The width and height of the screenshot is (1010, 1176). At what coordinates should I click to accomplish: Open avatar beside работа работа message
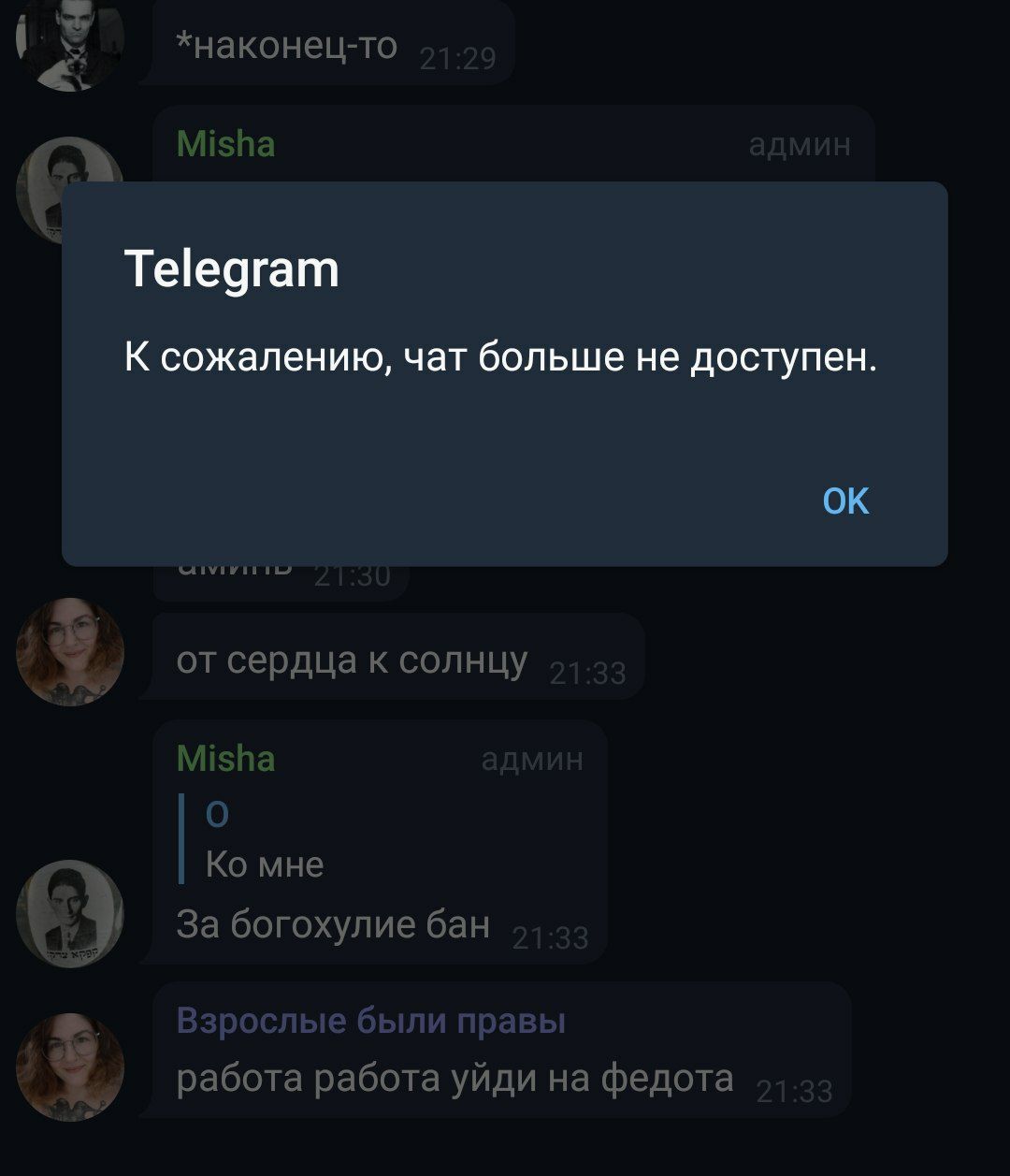point(70,1067)
